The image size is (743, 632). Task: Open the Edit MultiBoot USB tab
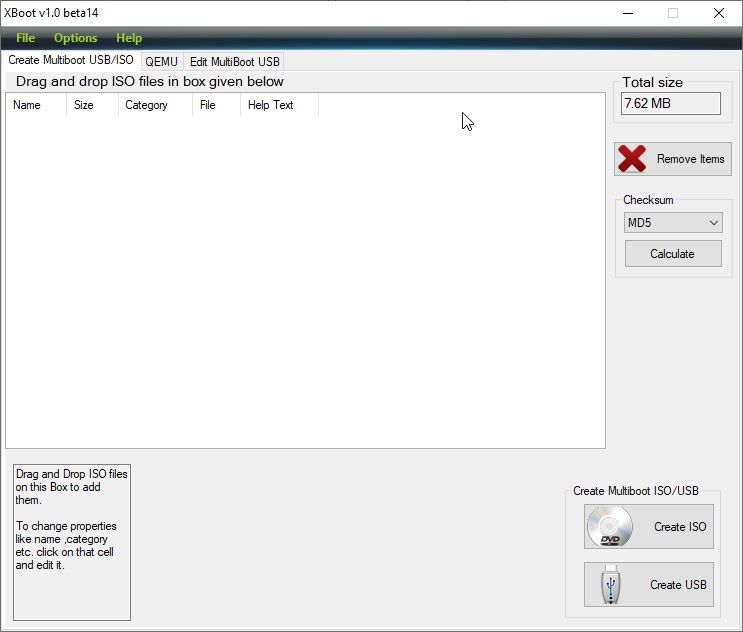[235, 62]
